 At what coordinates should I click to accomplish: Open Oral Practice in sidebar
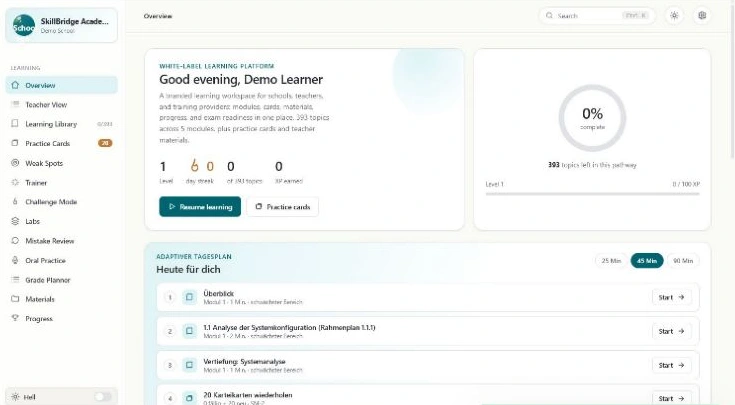[x=61, y=260]
